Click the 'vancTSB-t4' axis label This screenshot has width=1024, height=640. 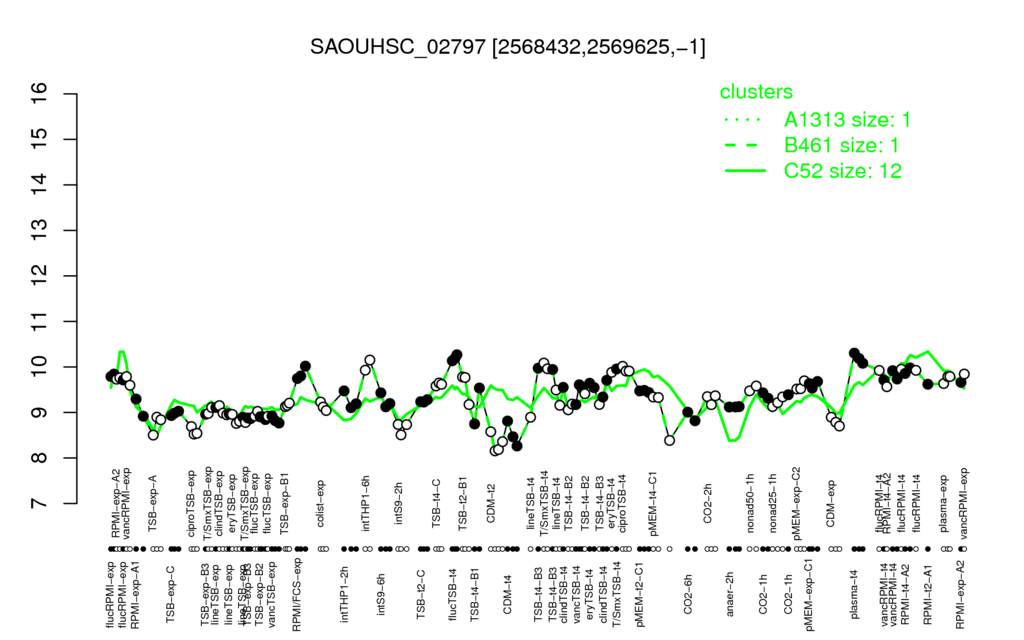tap(576, 592)
